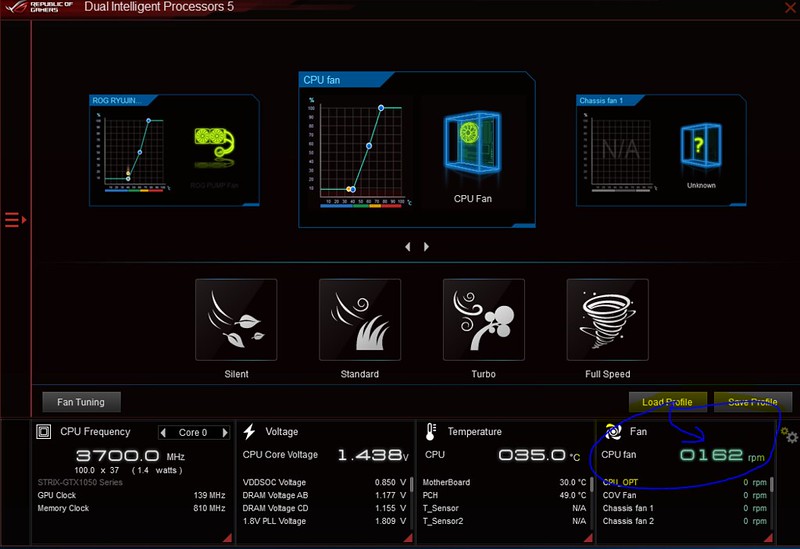800x549 pixels.
Task: Open settings gear beside Fan panel
Action: [x=789, y=436]
